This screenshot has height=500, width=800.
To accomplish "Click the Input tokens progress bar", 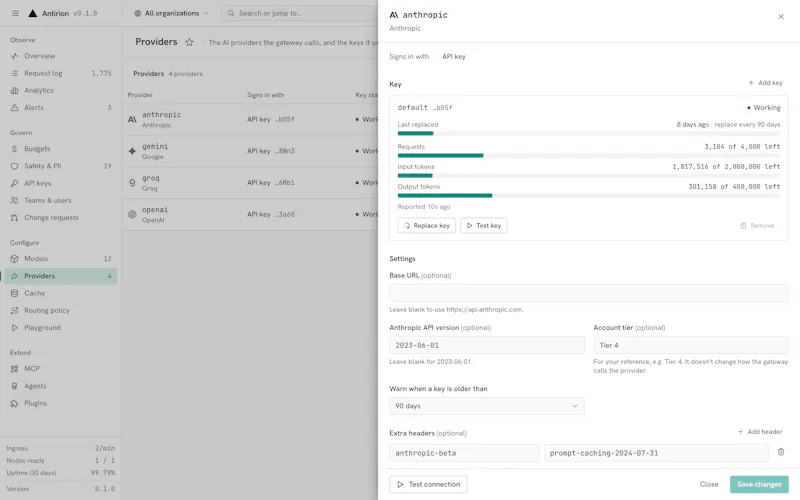I will 589,176.
